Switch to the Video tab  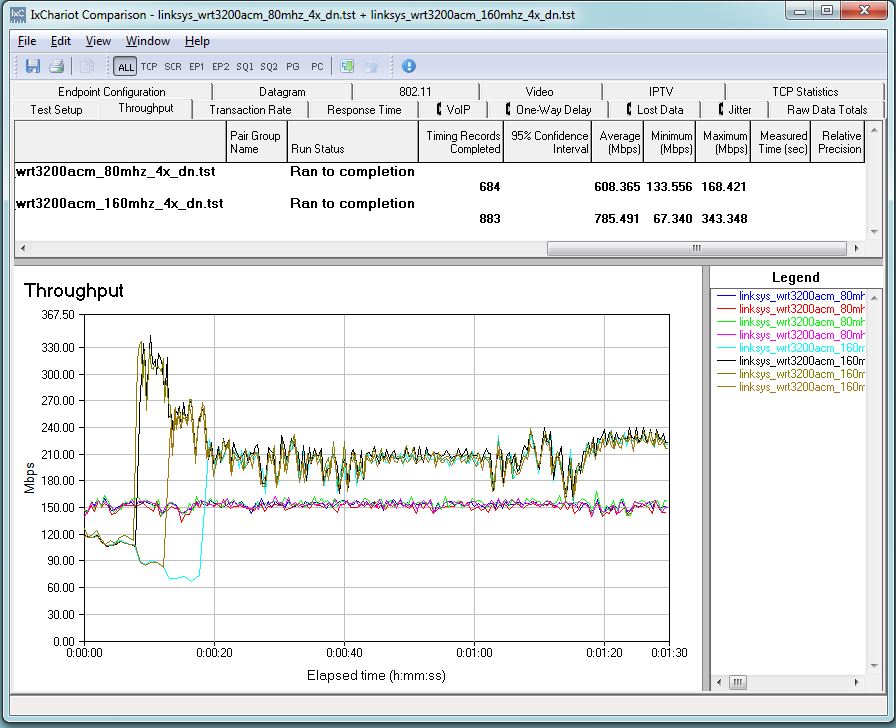click(539, 91)
